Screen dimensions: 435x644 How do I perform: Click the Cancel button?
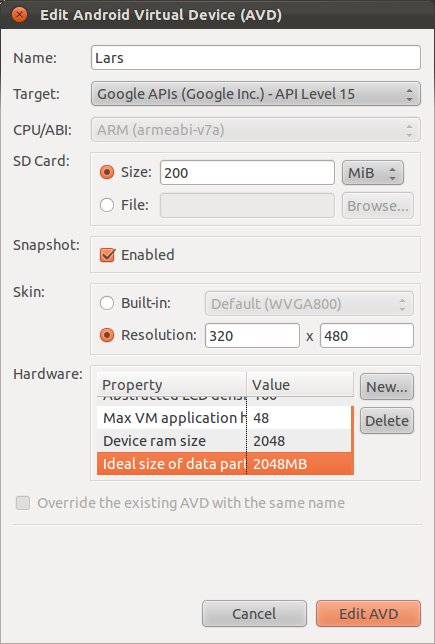pos(254,614)
